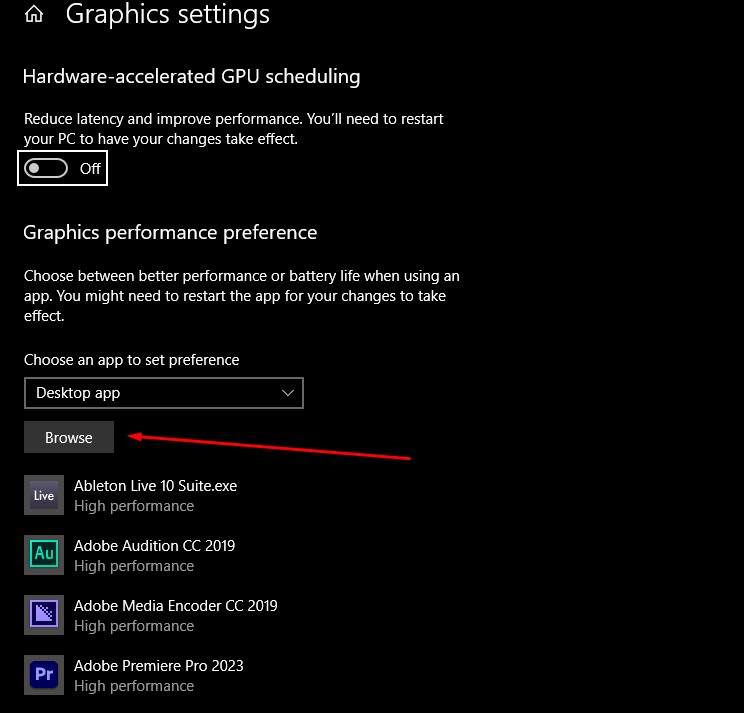Click the Adobe Premiere Pro Pr icon
Image resolution: width=744 pixels, height=713 pixels.
coord(43,675)
